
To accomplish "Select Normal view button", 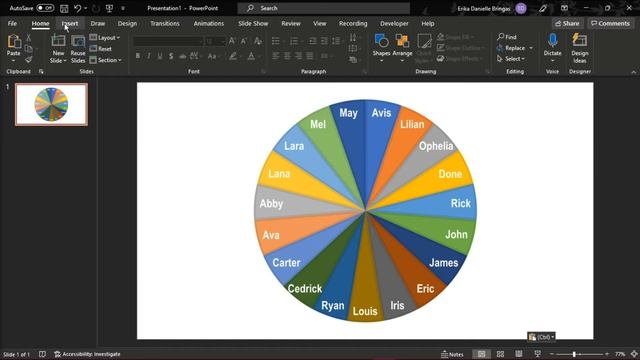I will point(482,354).
